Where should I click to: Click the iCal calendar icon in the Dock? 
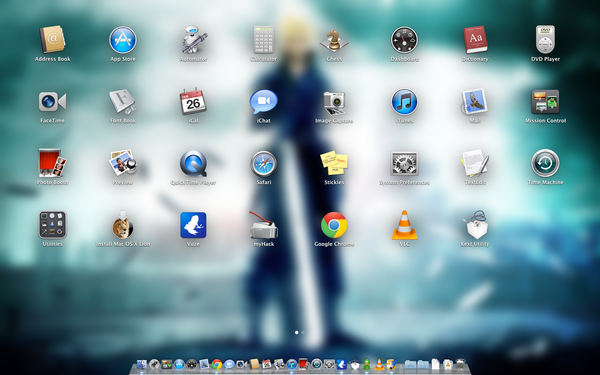pyautogui.click(x=267, y=364)
